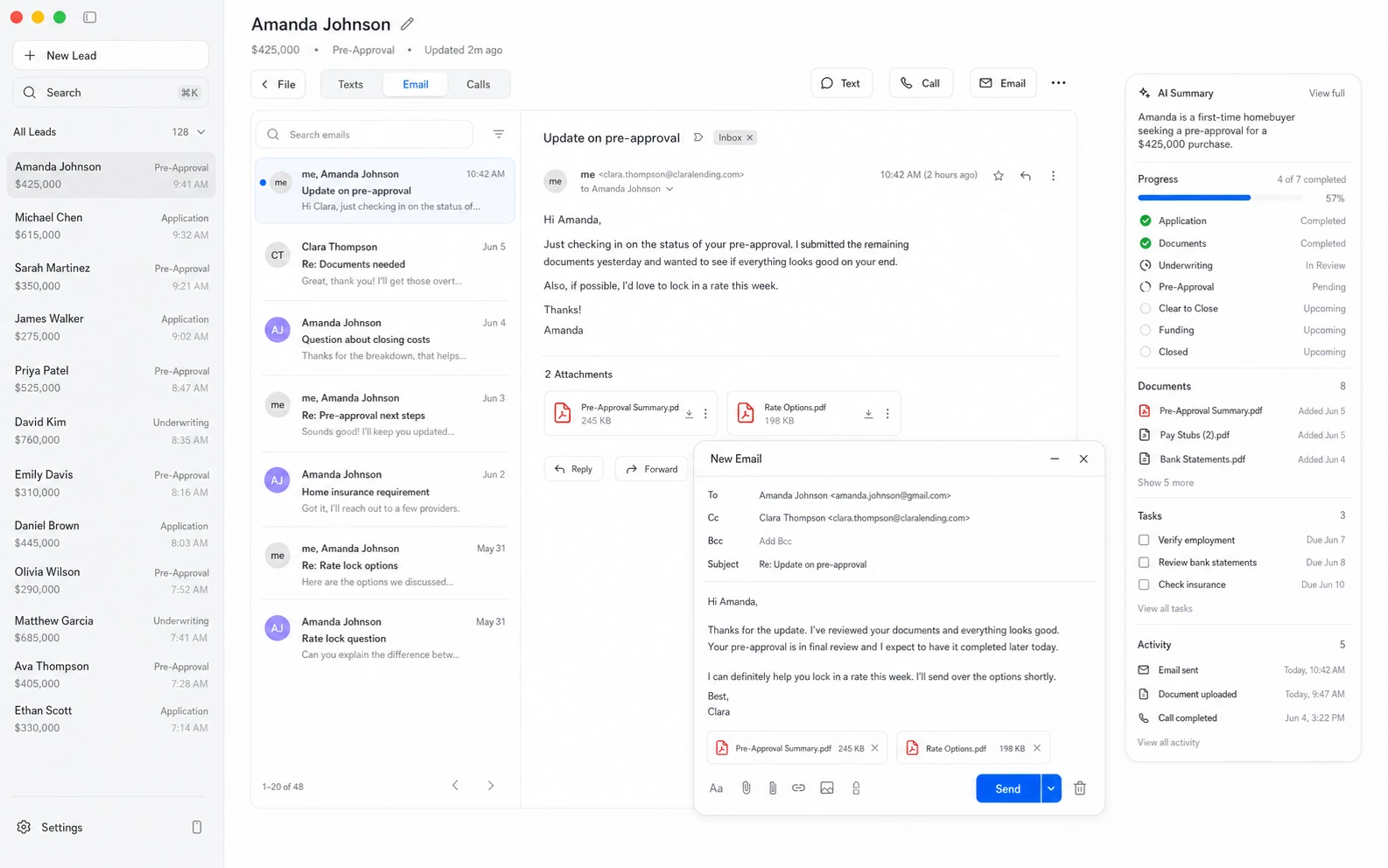Open the email list filter icon
This screenshot has height=868, width=1388.
pos(498,134)
